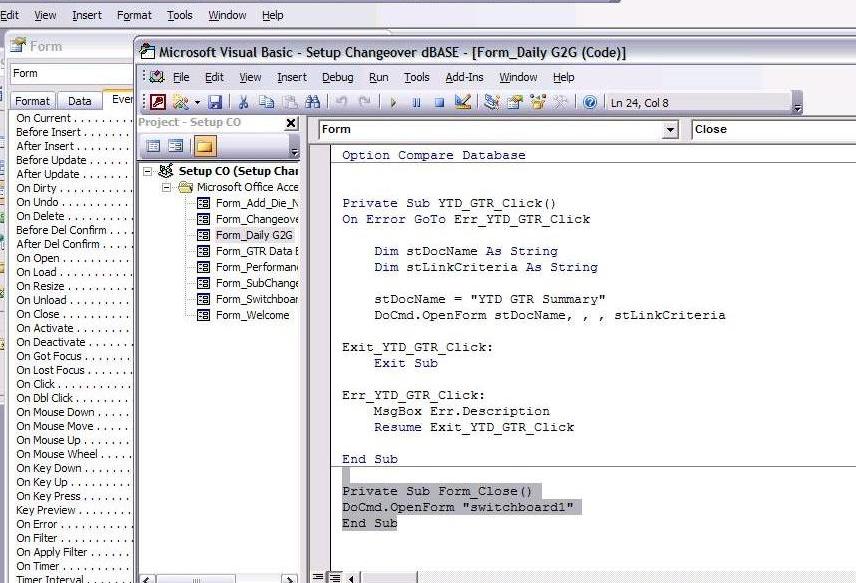Image resolution: width=856 pixels, height=583 pixels.
Task: Click code window scroll left arrow
Action: (x=352, y=578)
